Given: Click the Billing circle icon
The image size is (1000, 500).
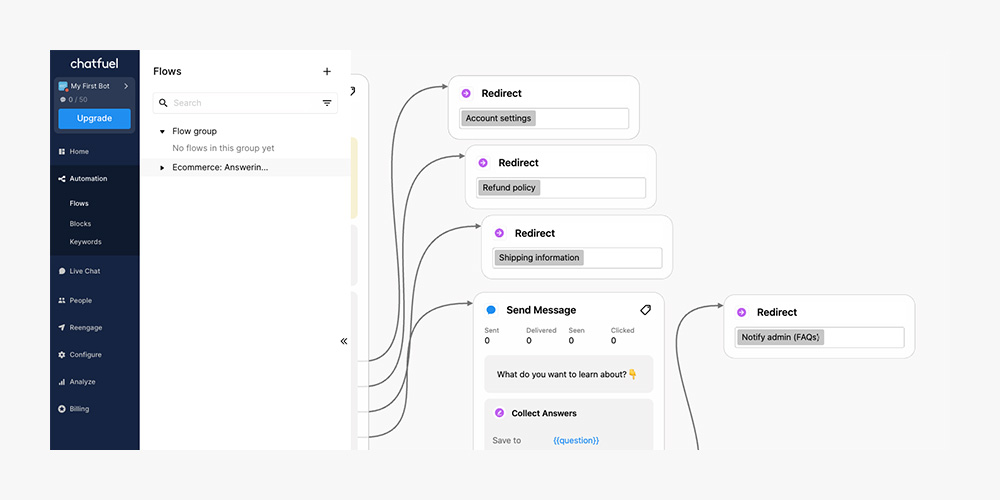Looking at the screenshot, I should (62, 409).
